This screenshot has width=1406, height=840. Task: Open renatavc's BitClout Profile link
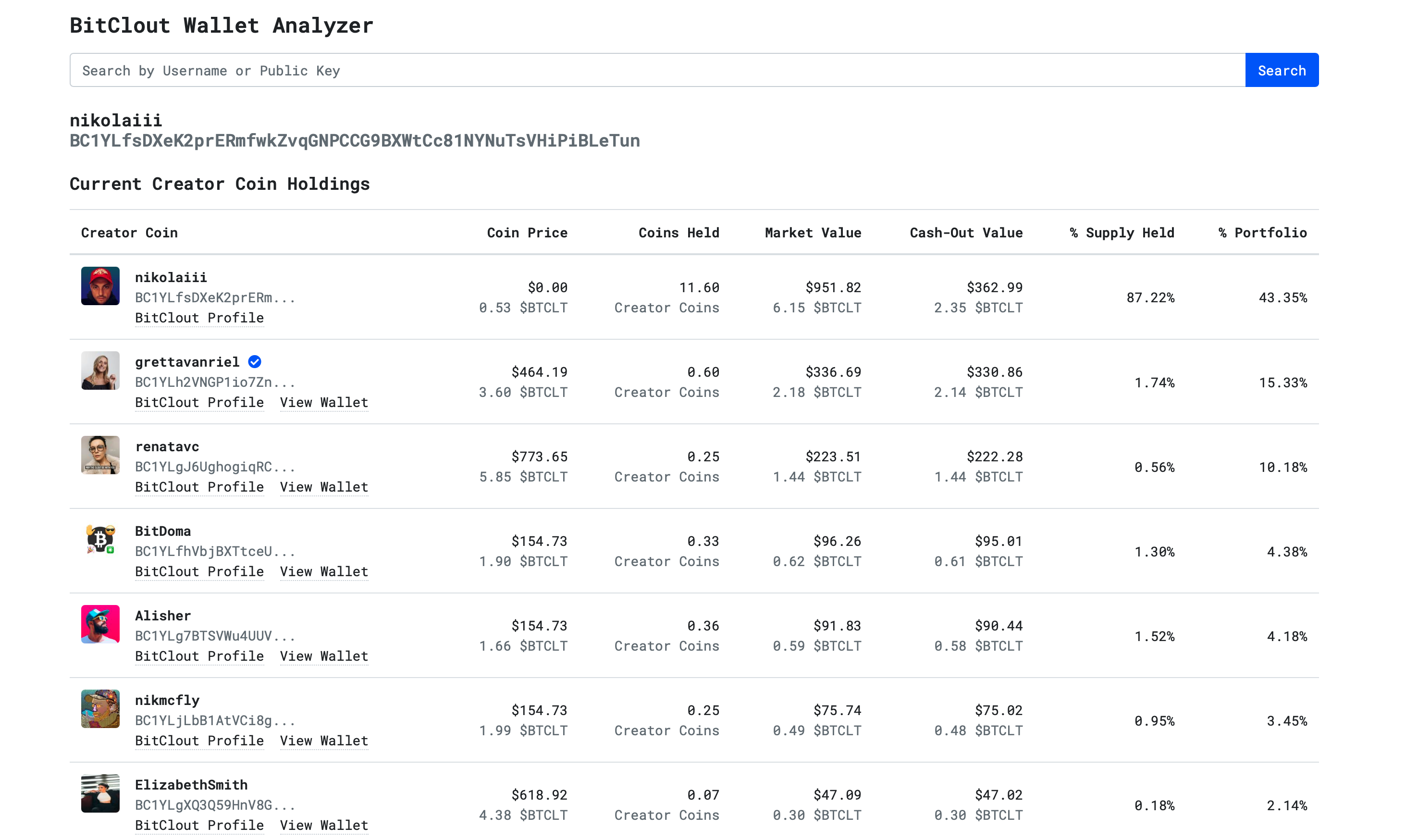click(199, 487)
